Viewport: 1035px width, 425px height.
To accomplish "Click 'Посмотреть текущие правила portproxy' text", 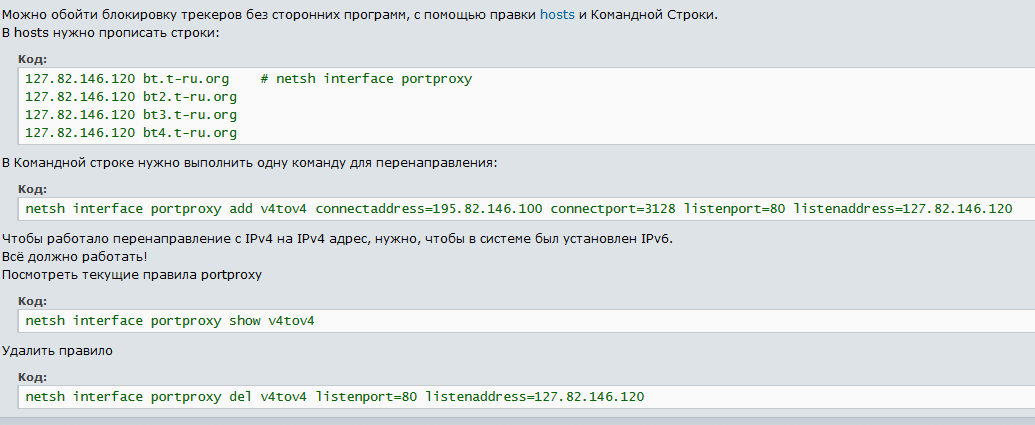I will 132,275.
